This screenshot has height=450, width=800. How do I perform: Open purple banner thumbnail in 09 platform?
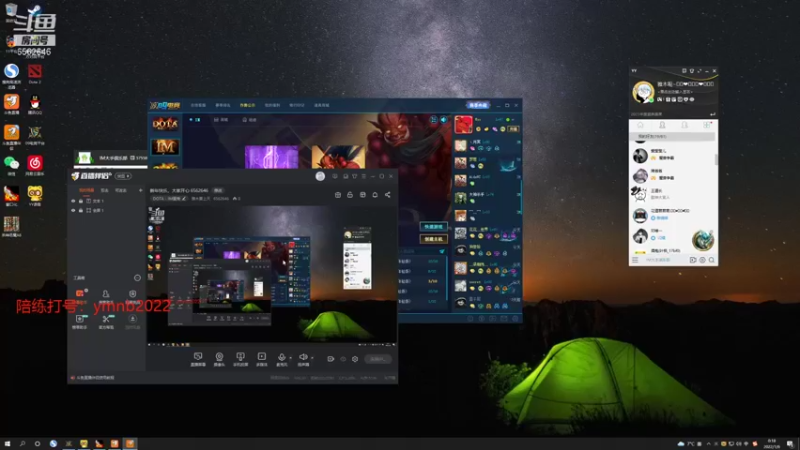coord(271,157)
